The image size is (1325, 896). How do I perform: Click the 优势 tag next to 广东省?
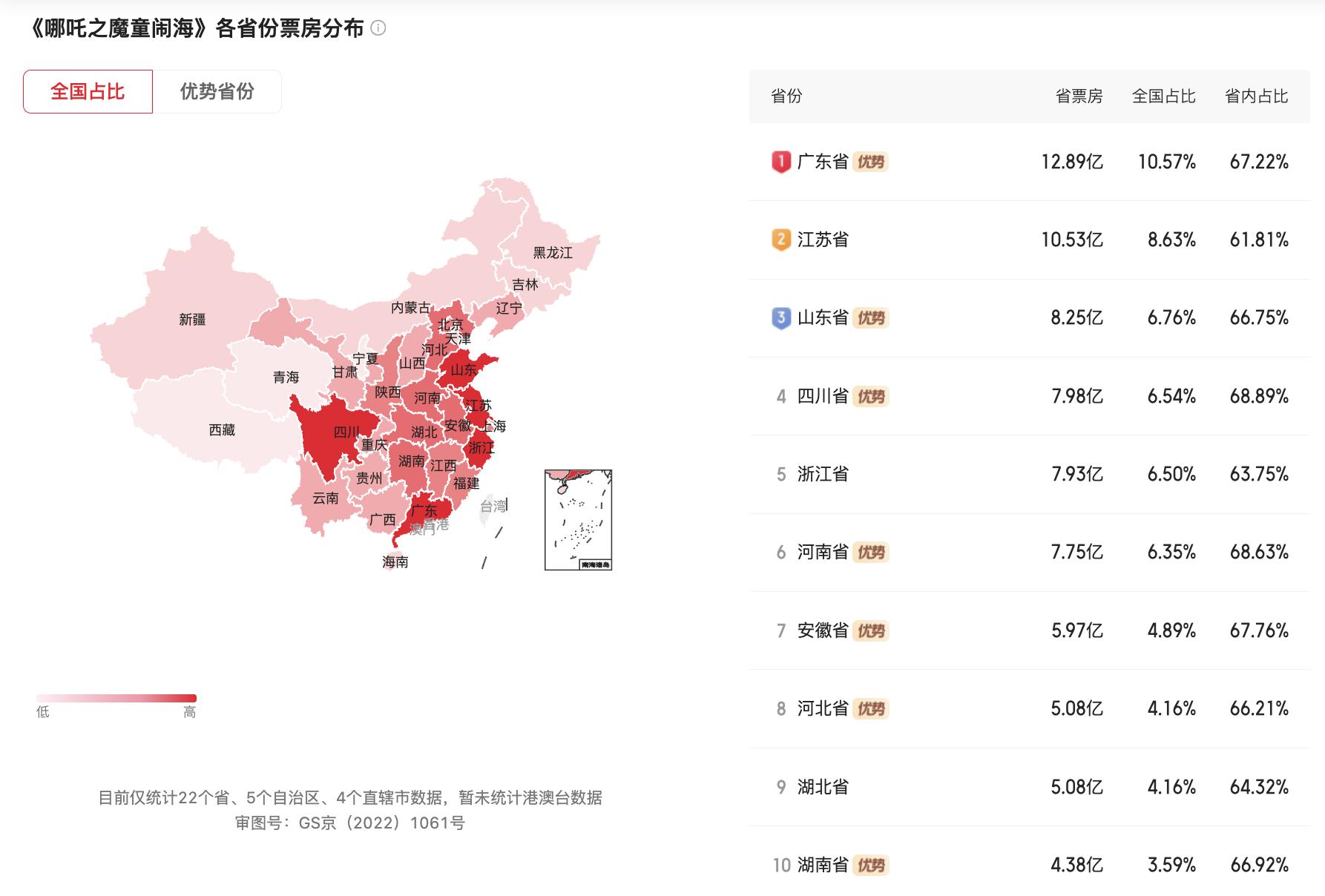[870, 162]
